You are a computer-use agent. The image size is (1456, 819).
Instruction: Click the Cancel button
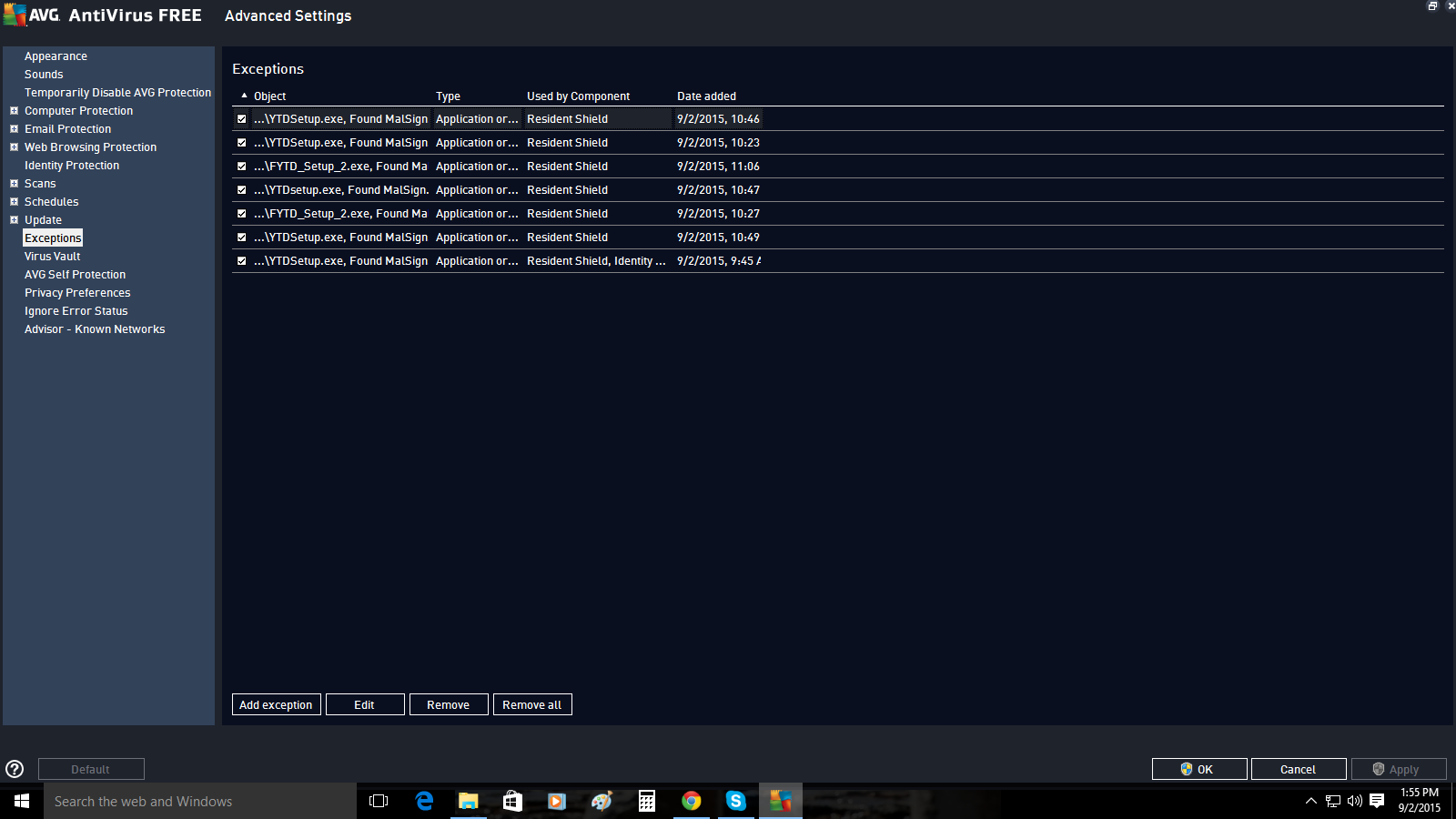pyautogui.click(x=1299, y=769)
